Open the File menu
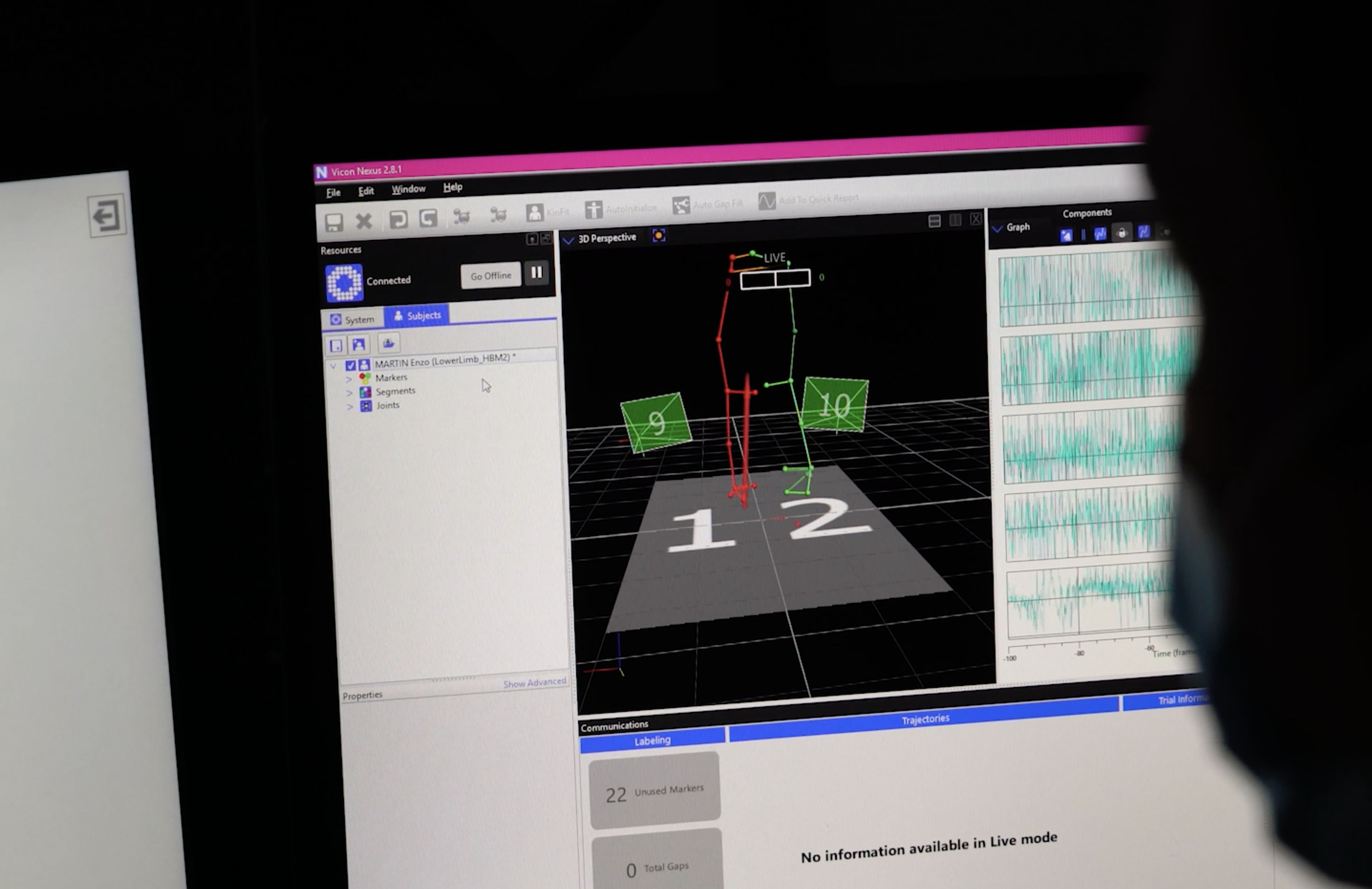This screenshot has height=889, width=1372. click(x=333, y=192)
